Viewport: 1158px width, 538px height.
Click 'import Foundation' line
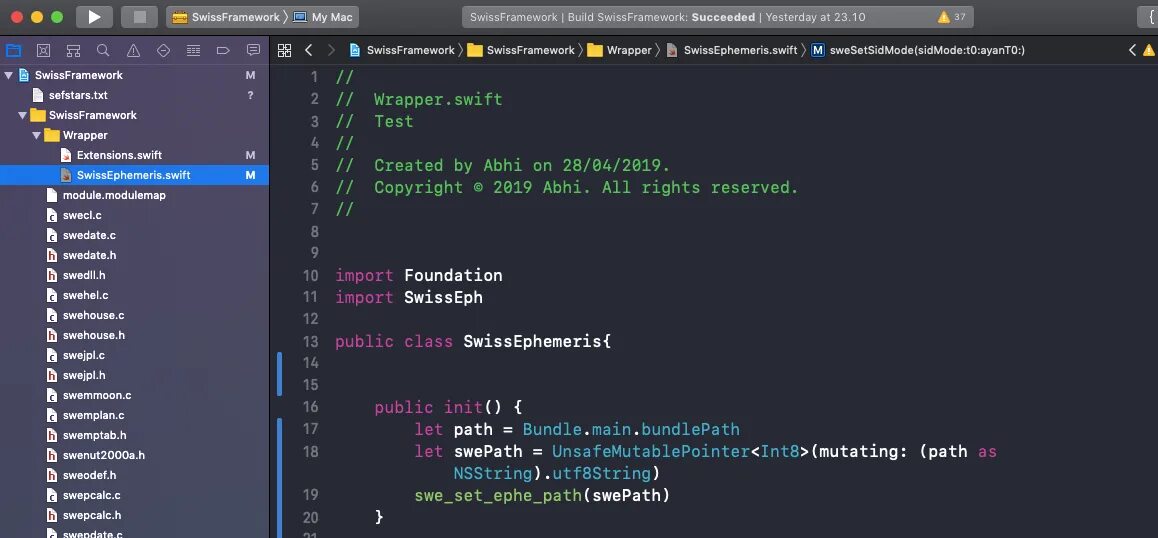coord(419,276)
